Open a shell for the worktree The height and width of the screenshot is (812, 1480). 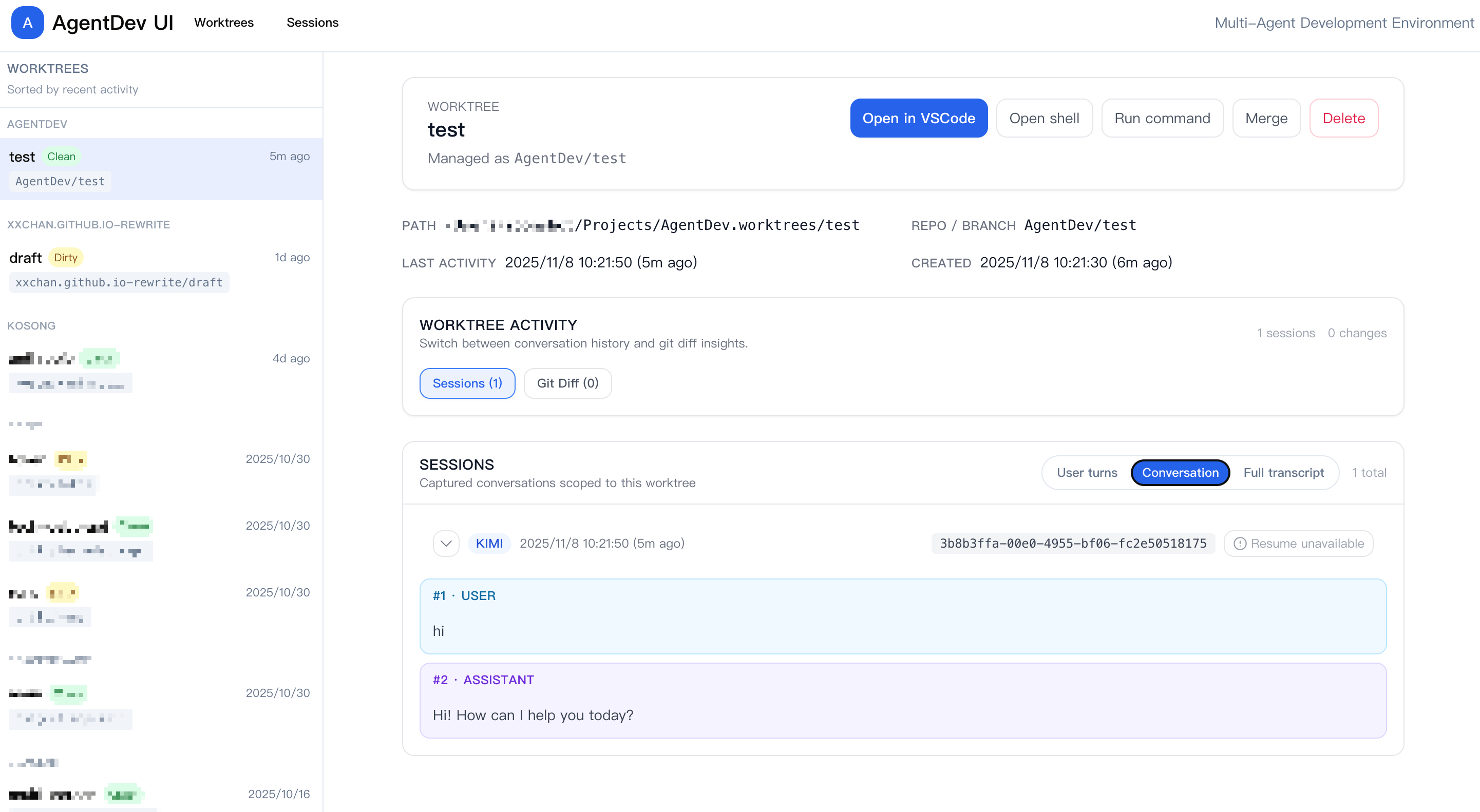tap(1044, 118)
